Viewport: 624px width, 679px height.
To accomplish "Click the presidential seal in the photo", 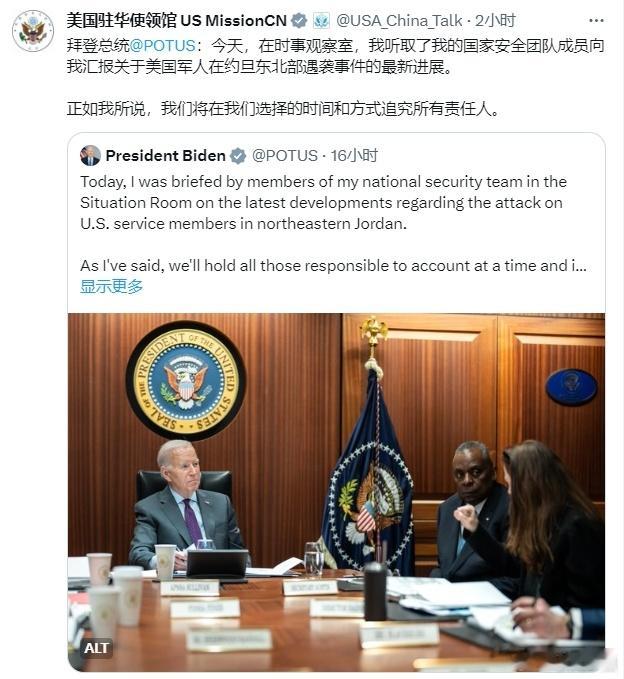I will click(x=186, y=381).
